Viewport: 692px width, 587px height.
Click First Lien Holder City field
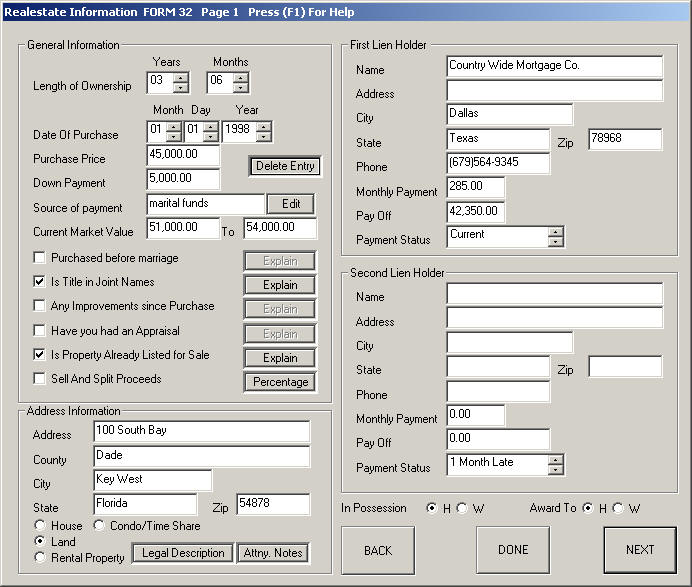tap(510, 115)
